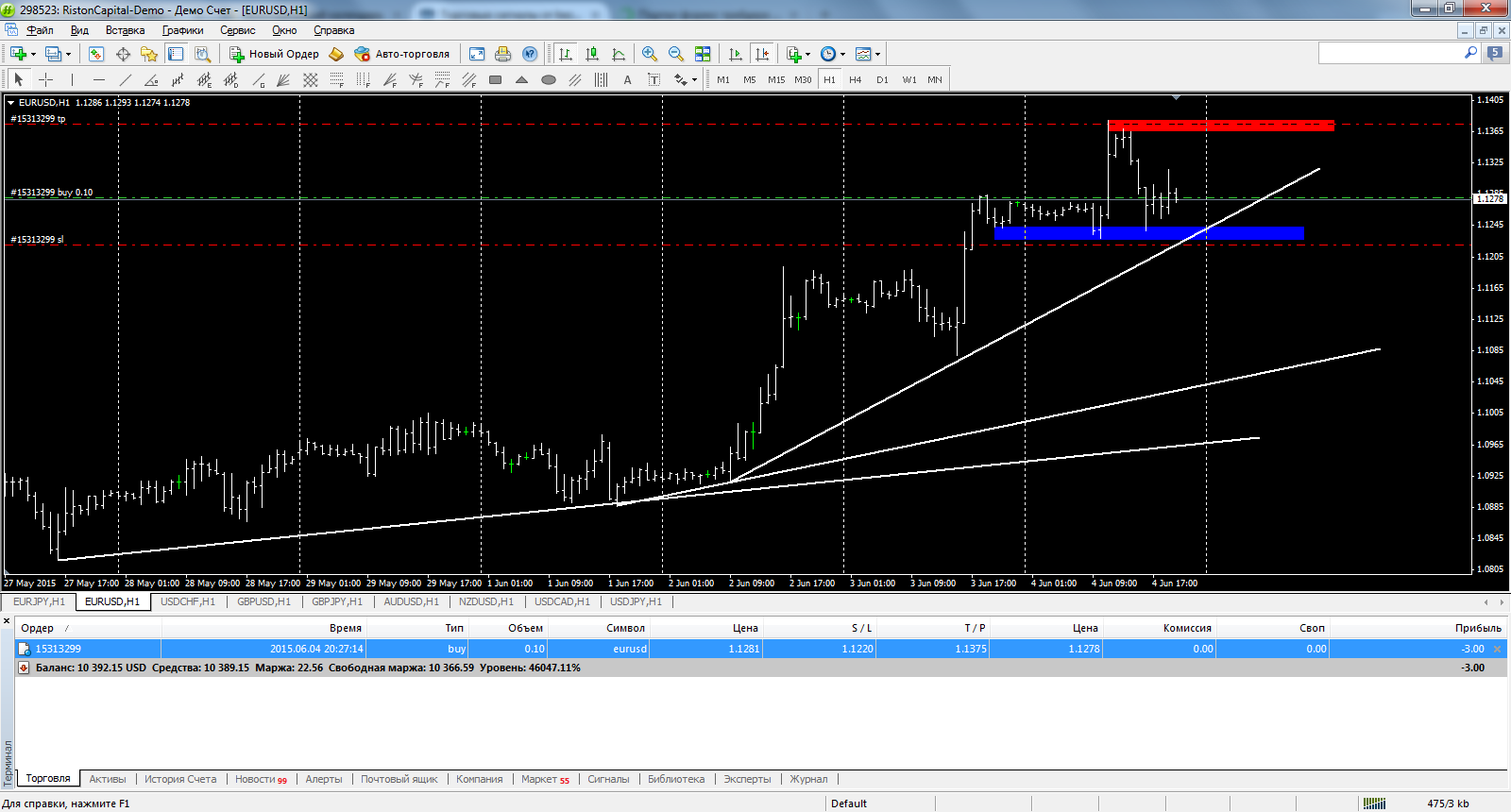The height and width of the screenshot is (812, 1511).
Task: Select the crosshair tool
Action: tap(45, 79)
